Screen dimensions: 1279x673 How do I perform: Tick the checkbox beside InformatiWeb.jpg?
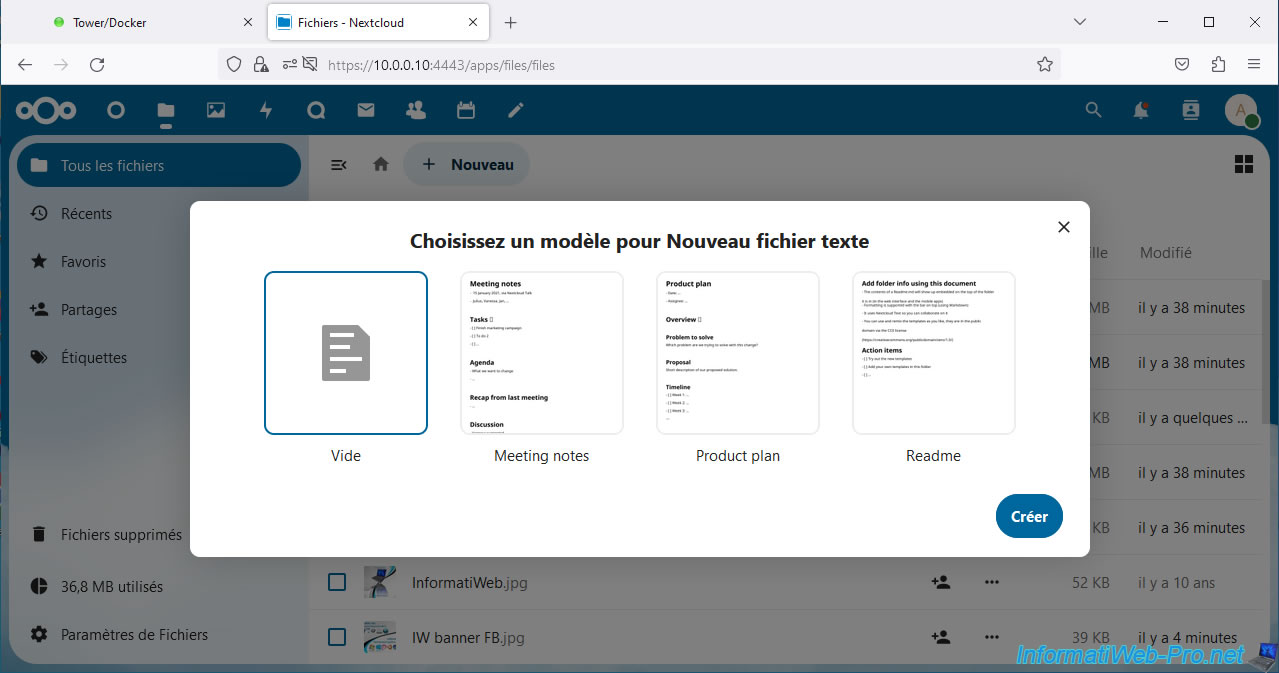(337, 582)
